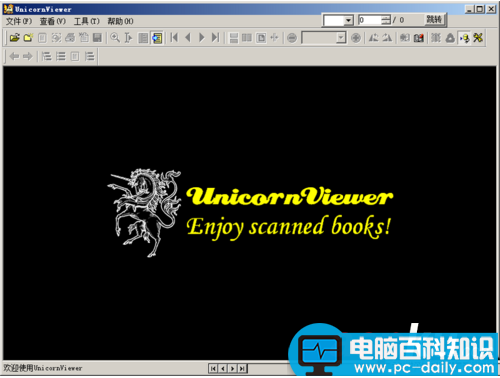Click the save floppy disk icon
The width and height of the screenshot is (500, 378).
click(97, 38)
